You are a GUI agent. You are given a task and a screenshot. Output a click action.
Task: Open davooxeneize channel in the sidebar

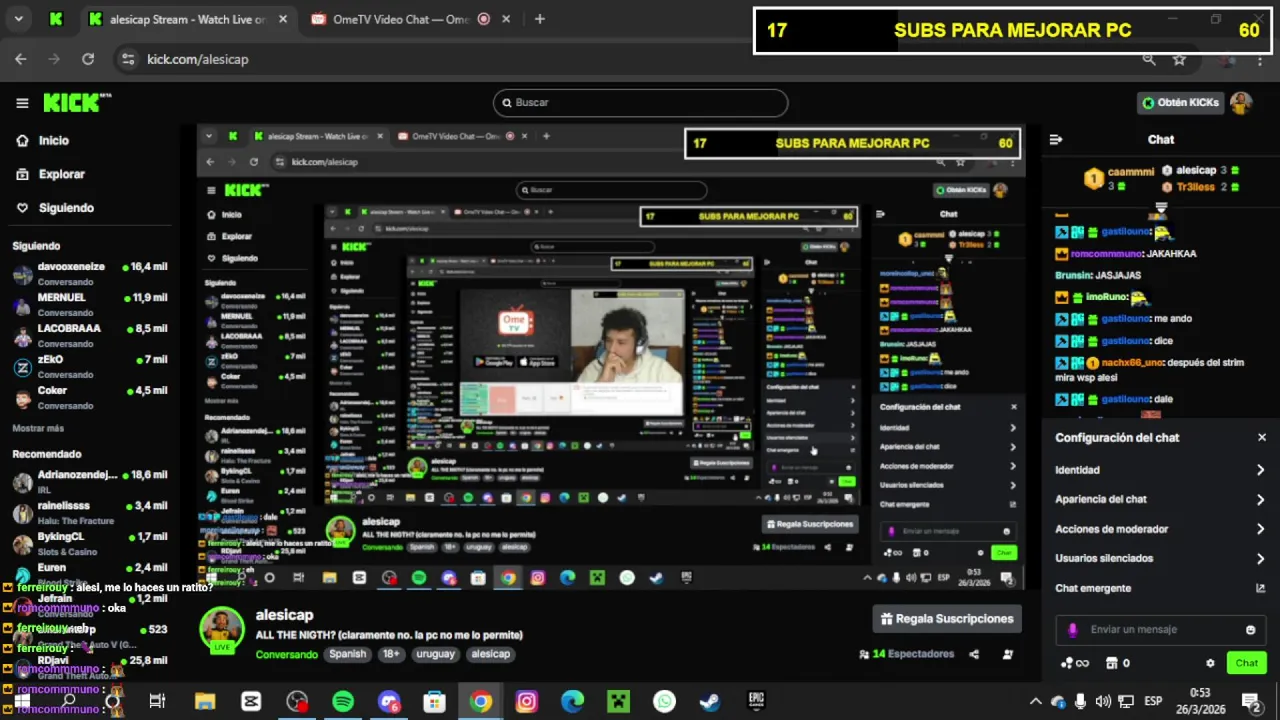point(90,274)
